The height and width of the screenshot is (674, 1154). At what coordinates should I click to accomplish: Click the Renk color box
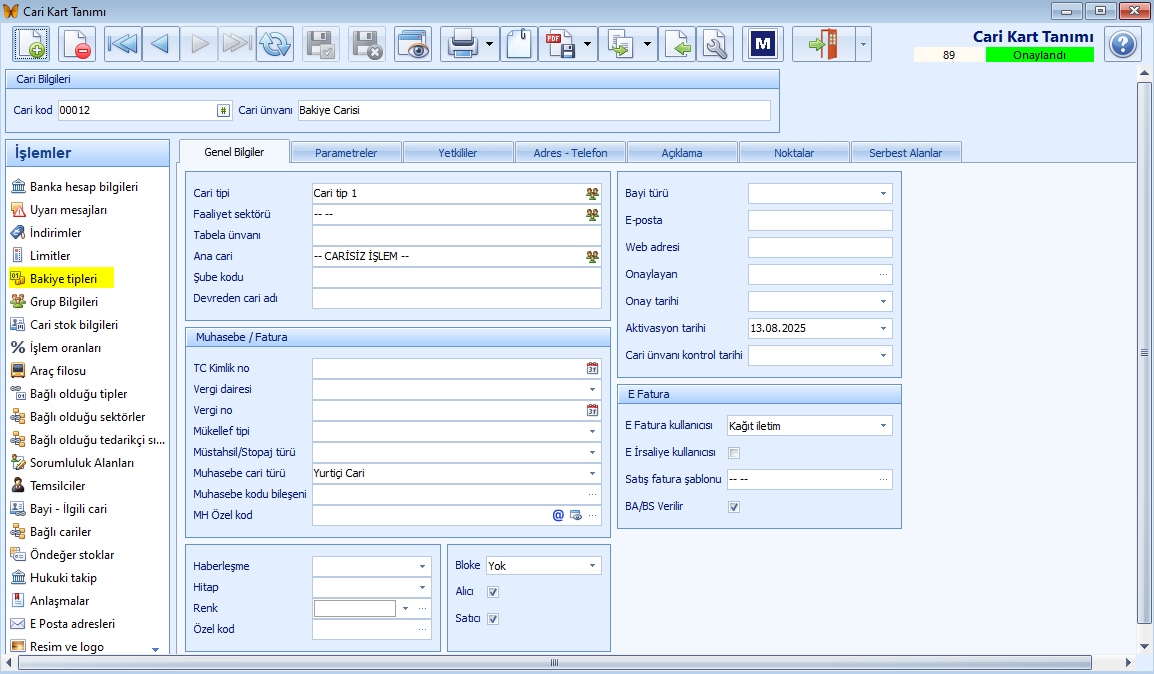[x=355, y=608]
